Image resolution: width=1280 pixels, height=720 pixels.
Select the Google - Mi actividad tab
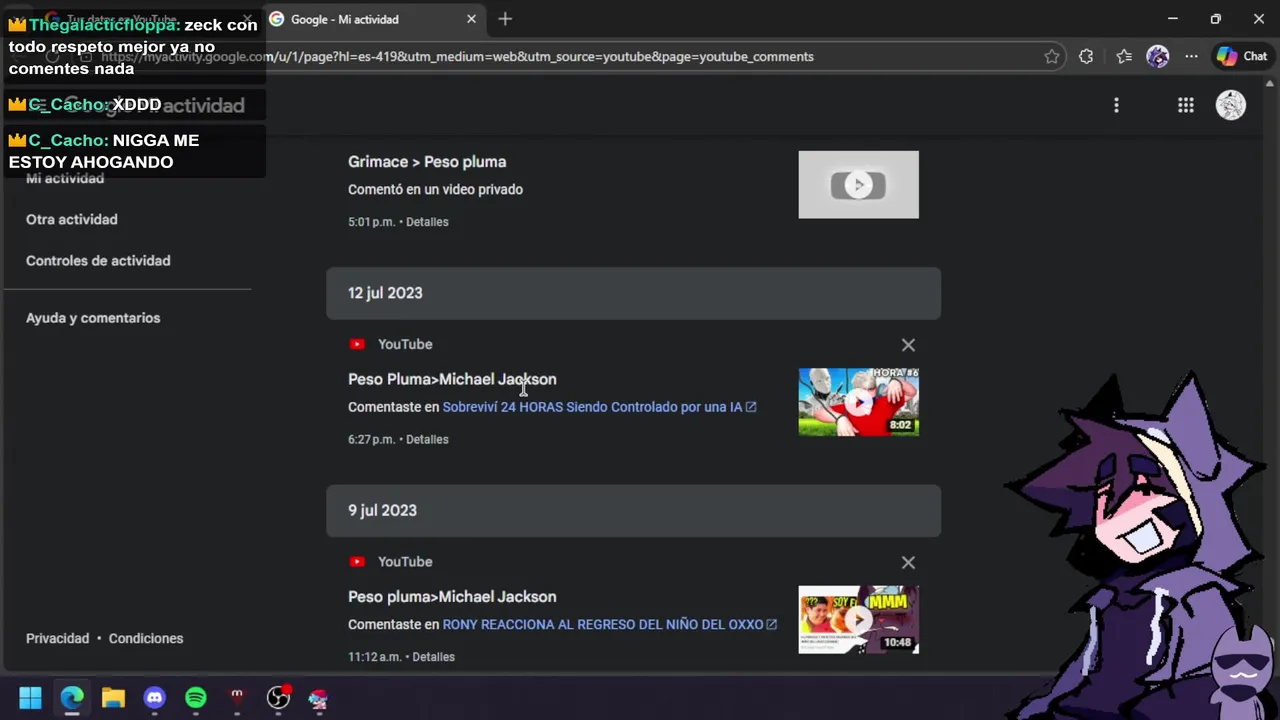point(372,19)
